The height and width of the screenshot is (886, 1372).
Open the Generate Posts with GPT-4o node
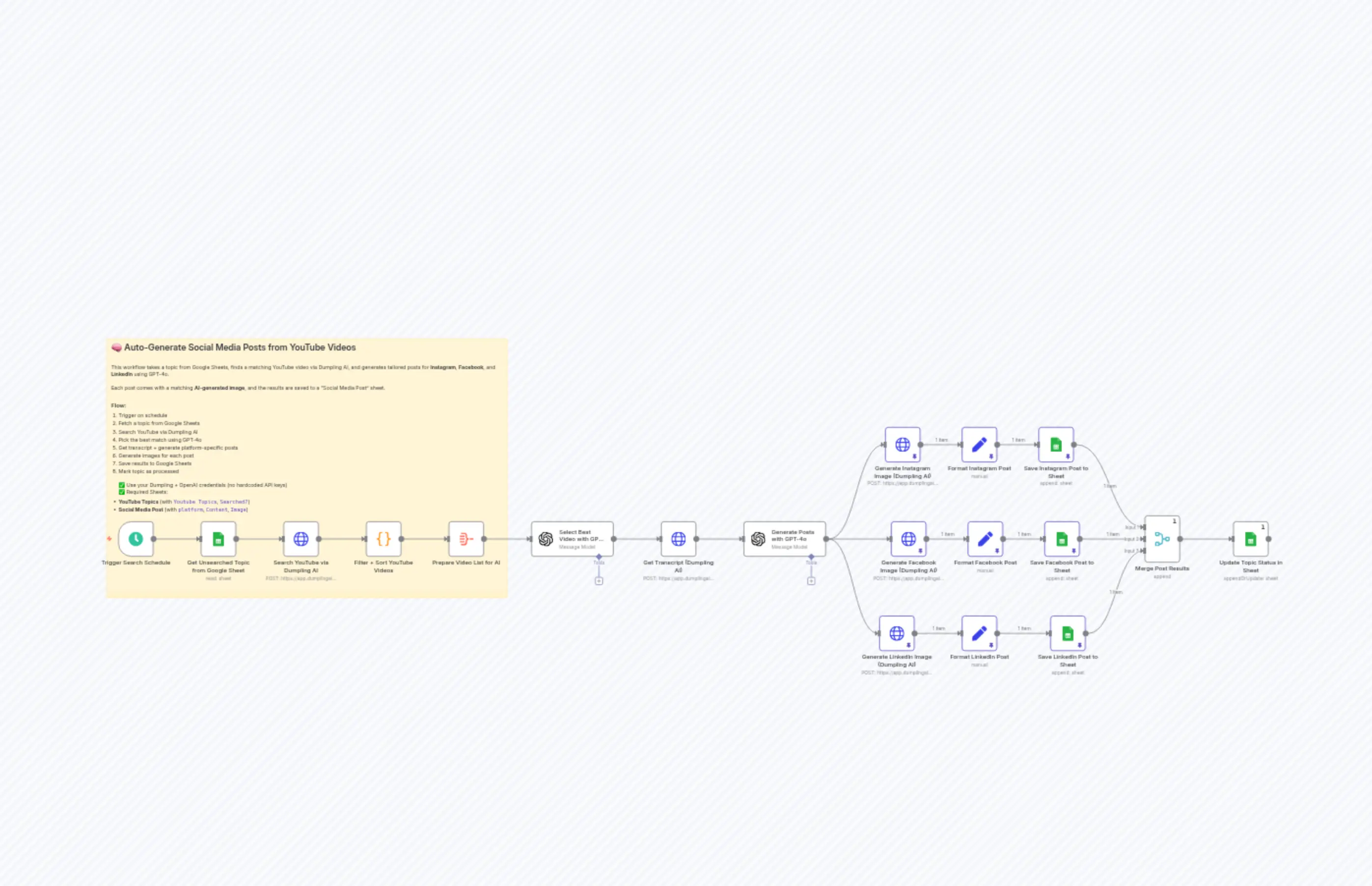coord(759,539)
